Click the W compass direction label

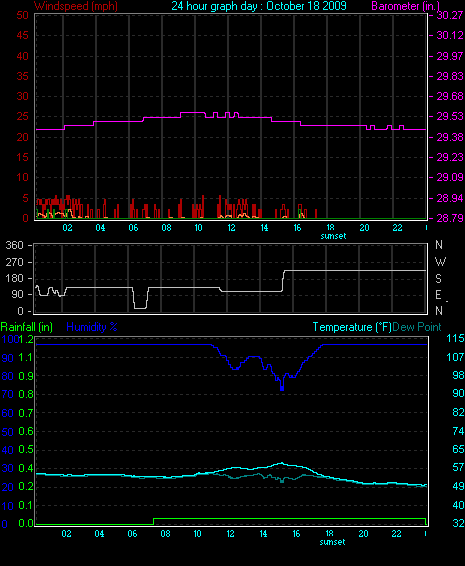pos(440,261)
